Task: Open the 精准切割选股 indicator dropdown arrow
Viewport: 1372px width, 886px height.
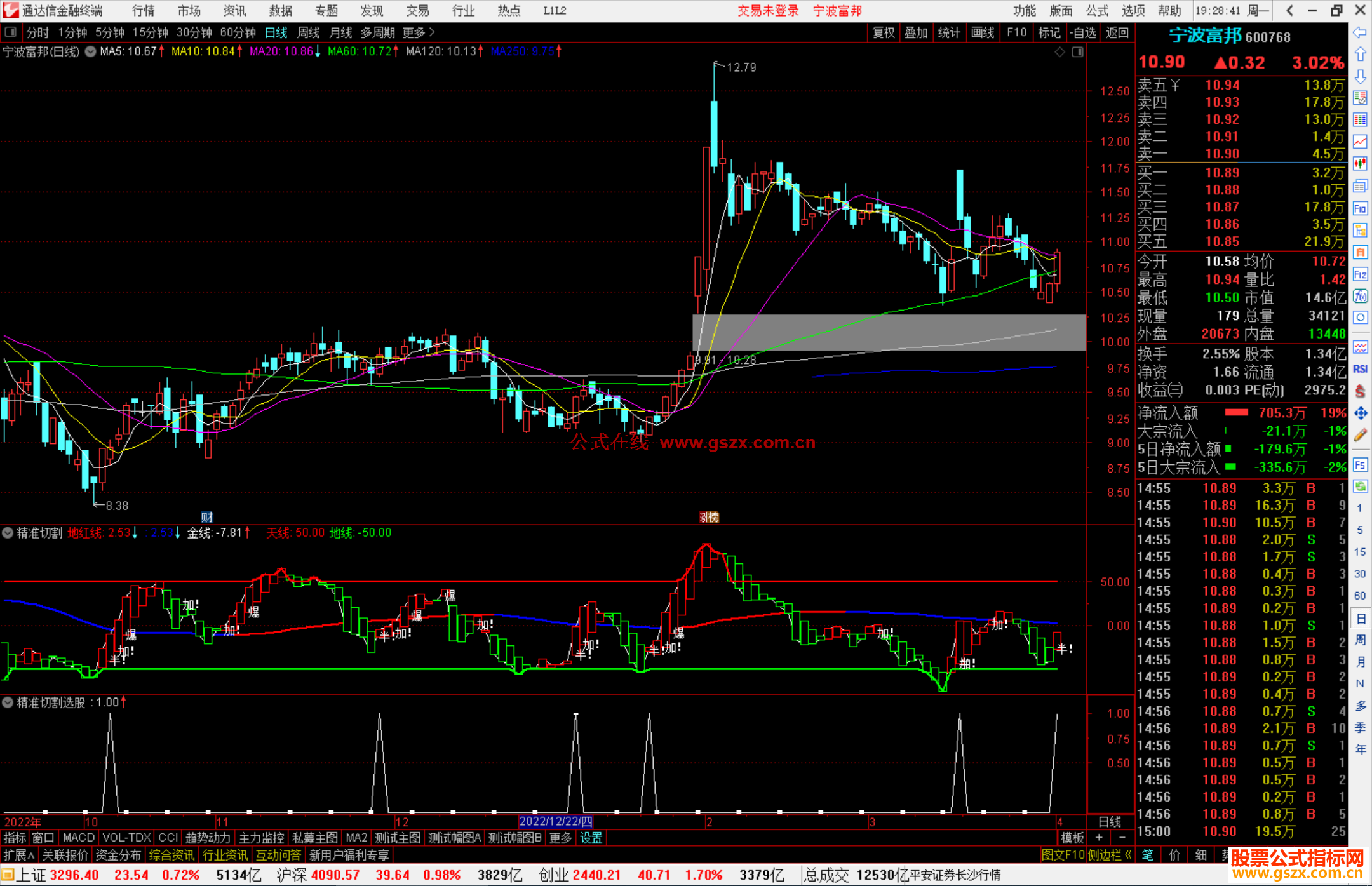Action: click(8, 702)
